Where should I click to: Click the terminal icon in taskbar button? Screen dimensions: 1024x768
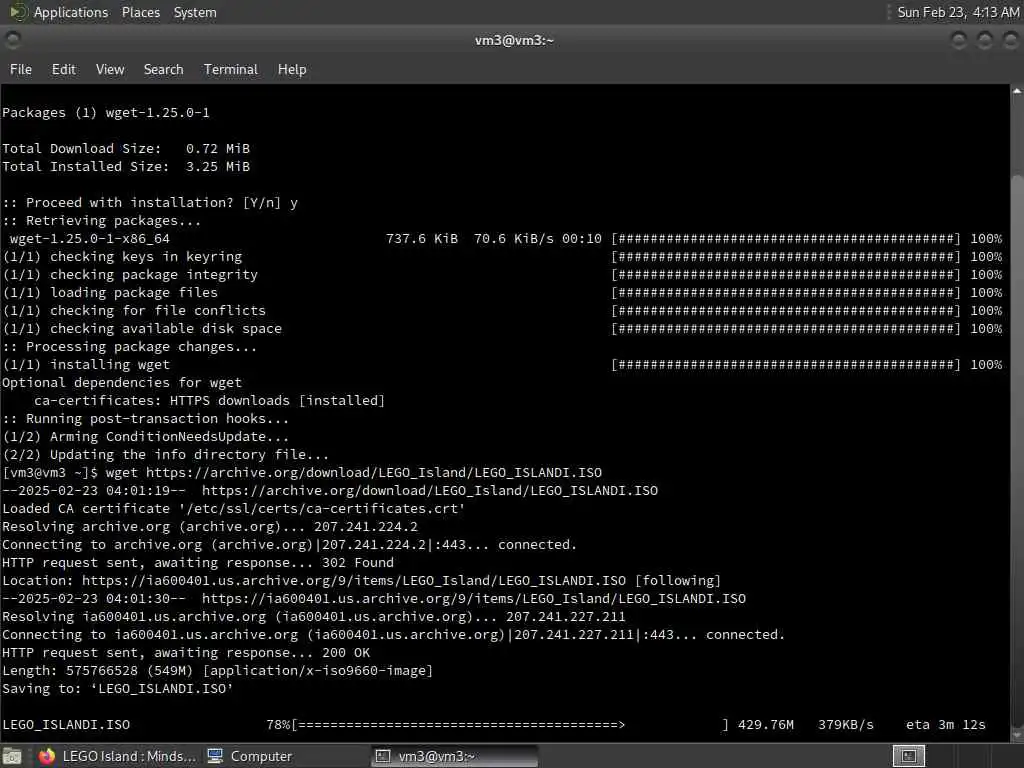(x=383, y=756)
